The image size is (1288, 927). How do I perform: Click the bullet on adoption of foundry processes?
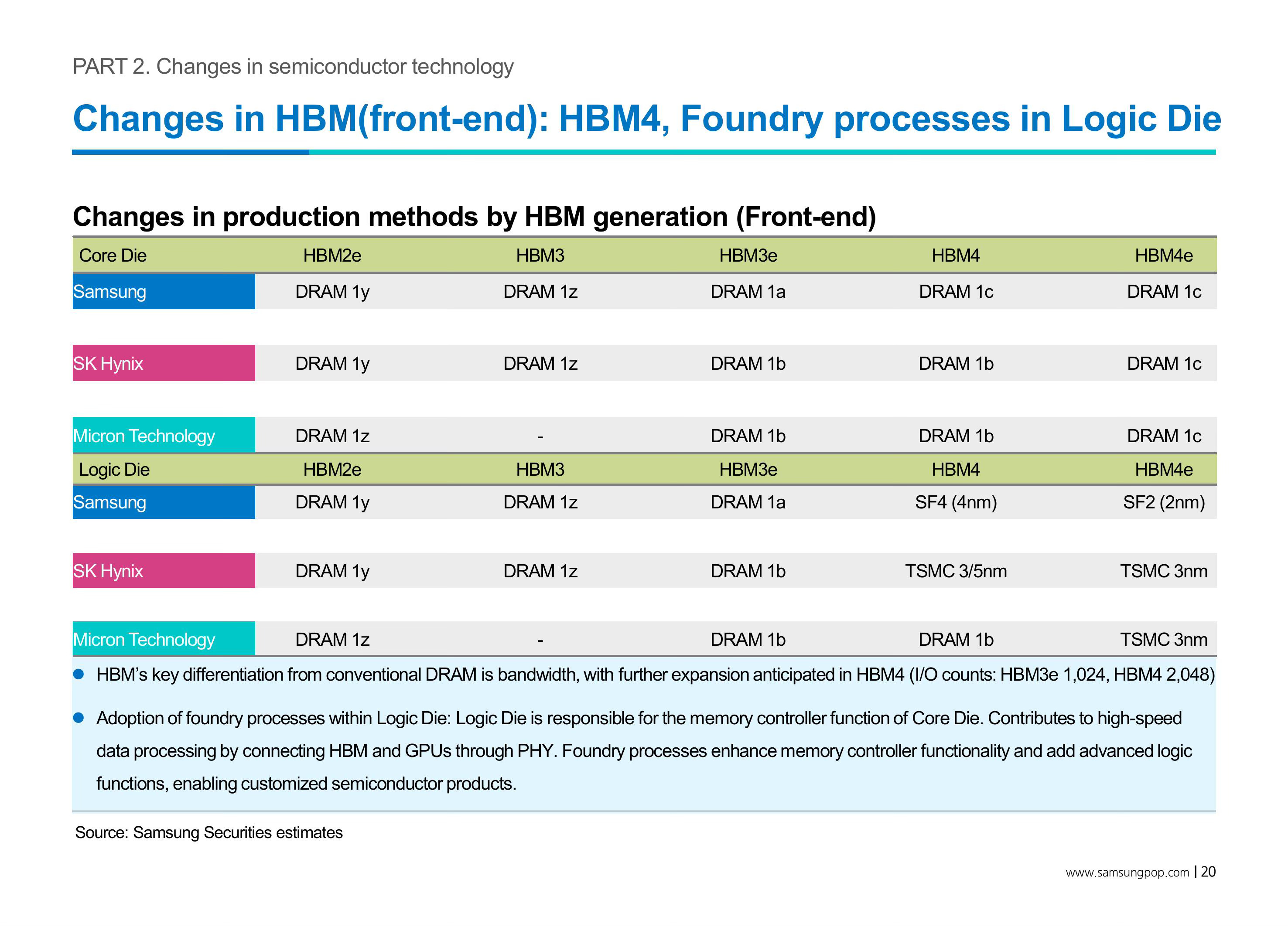(644, 751)
